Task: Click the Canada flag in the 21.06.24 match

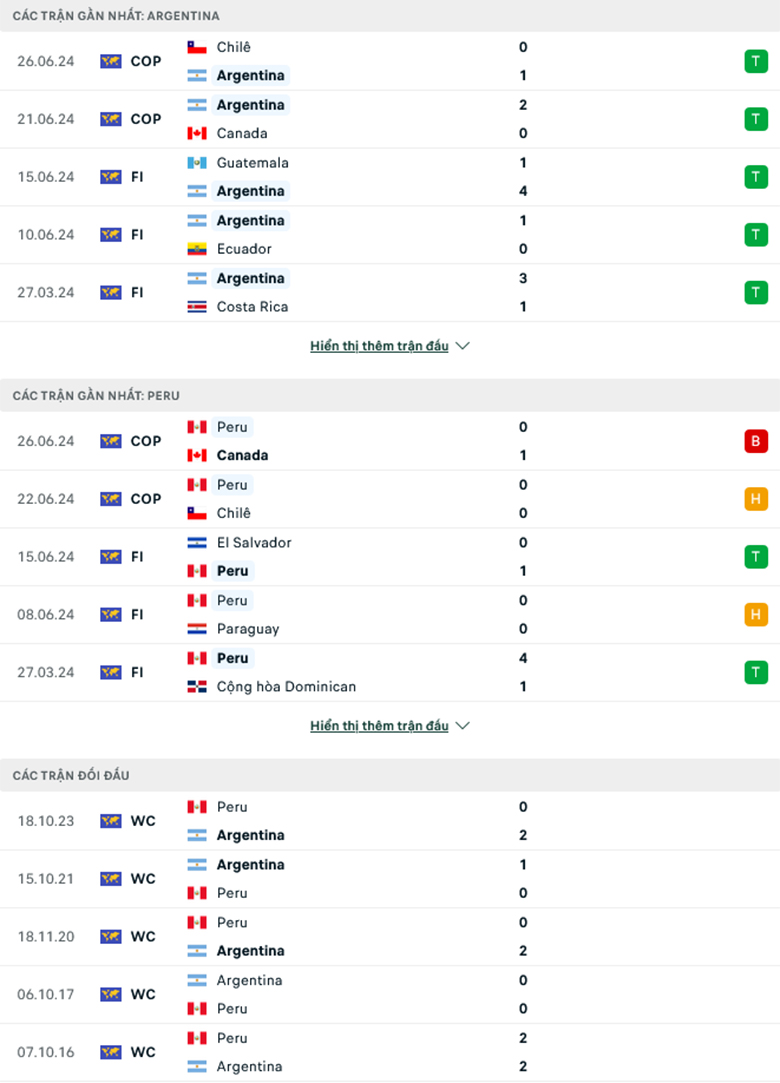Action: 197,133
